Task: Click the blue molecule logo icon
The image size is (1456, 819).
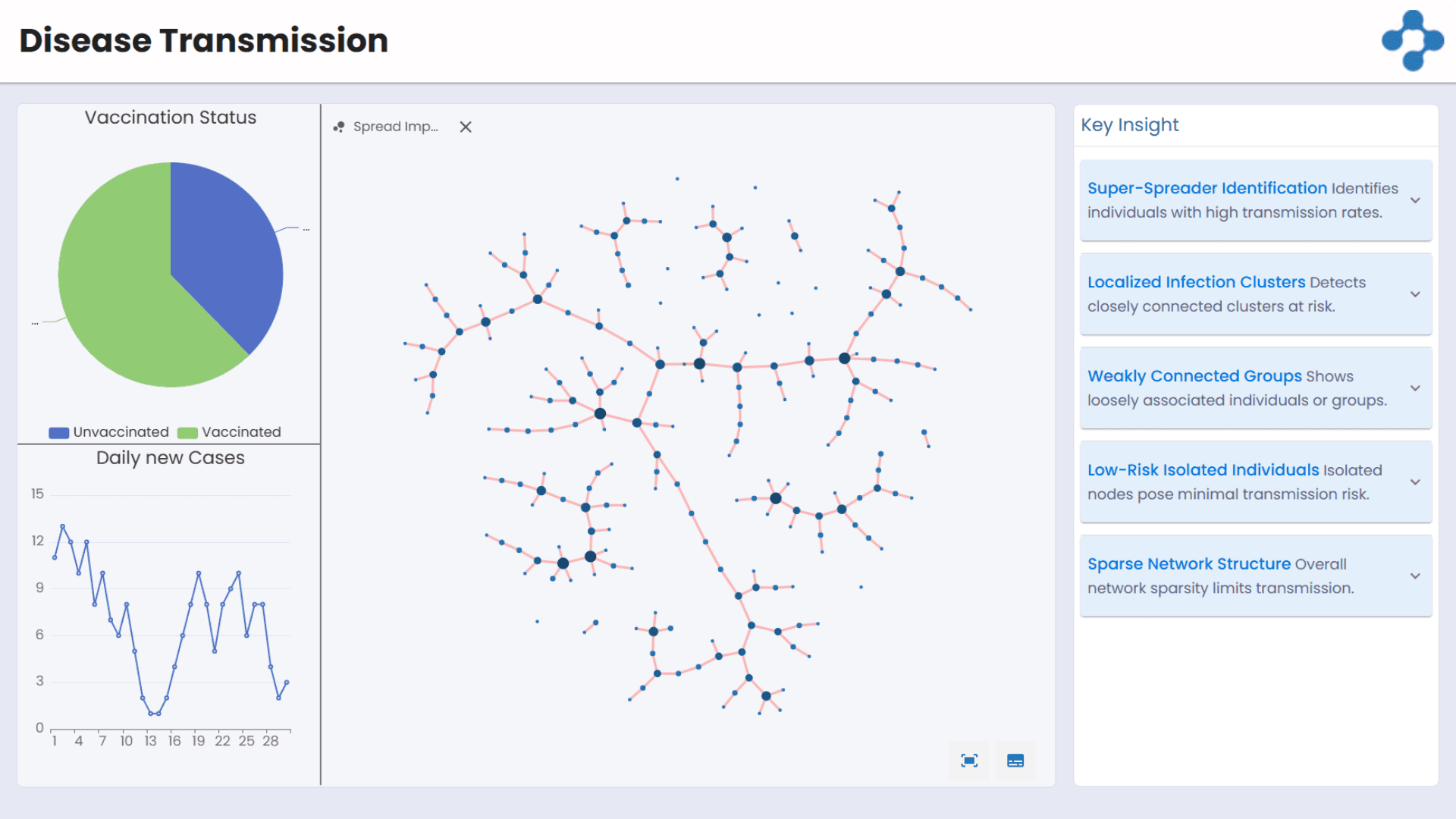Action: click(1413, 40)
